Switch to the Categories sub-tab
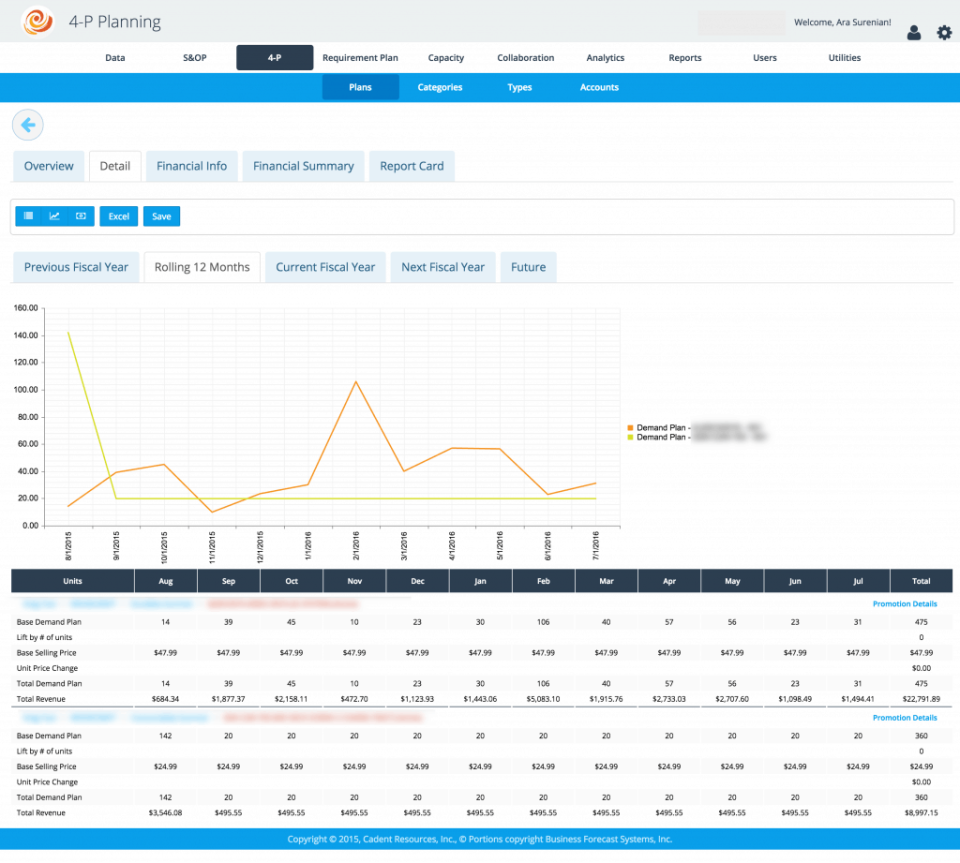Viewport: 960px width, 863px height. [x=440, y=87]
